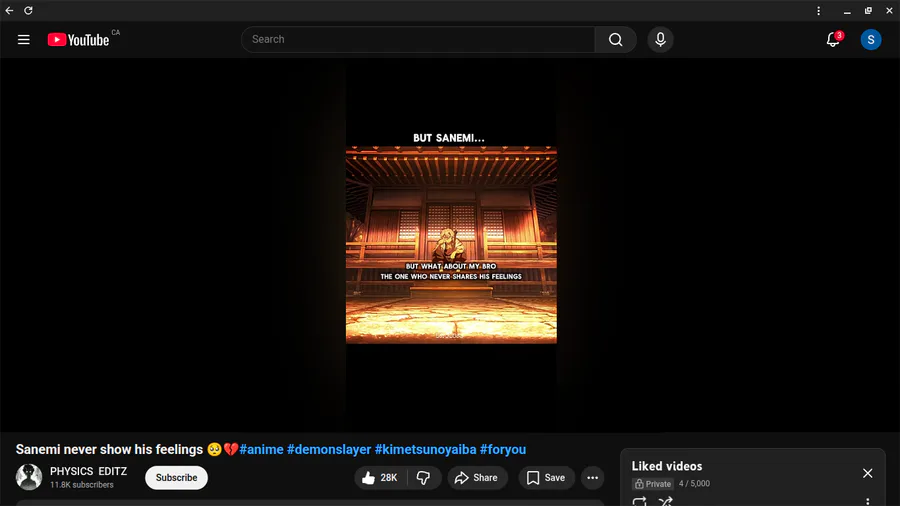Go back with browser back arrow
900x506 pixels.
[x=9, y=10]
